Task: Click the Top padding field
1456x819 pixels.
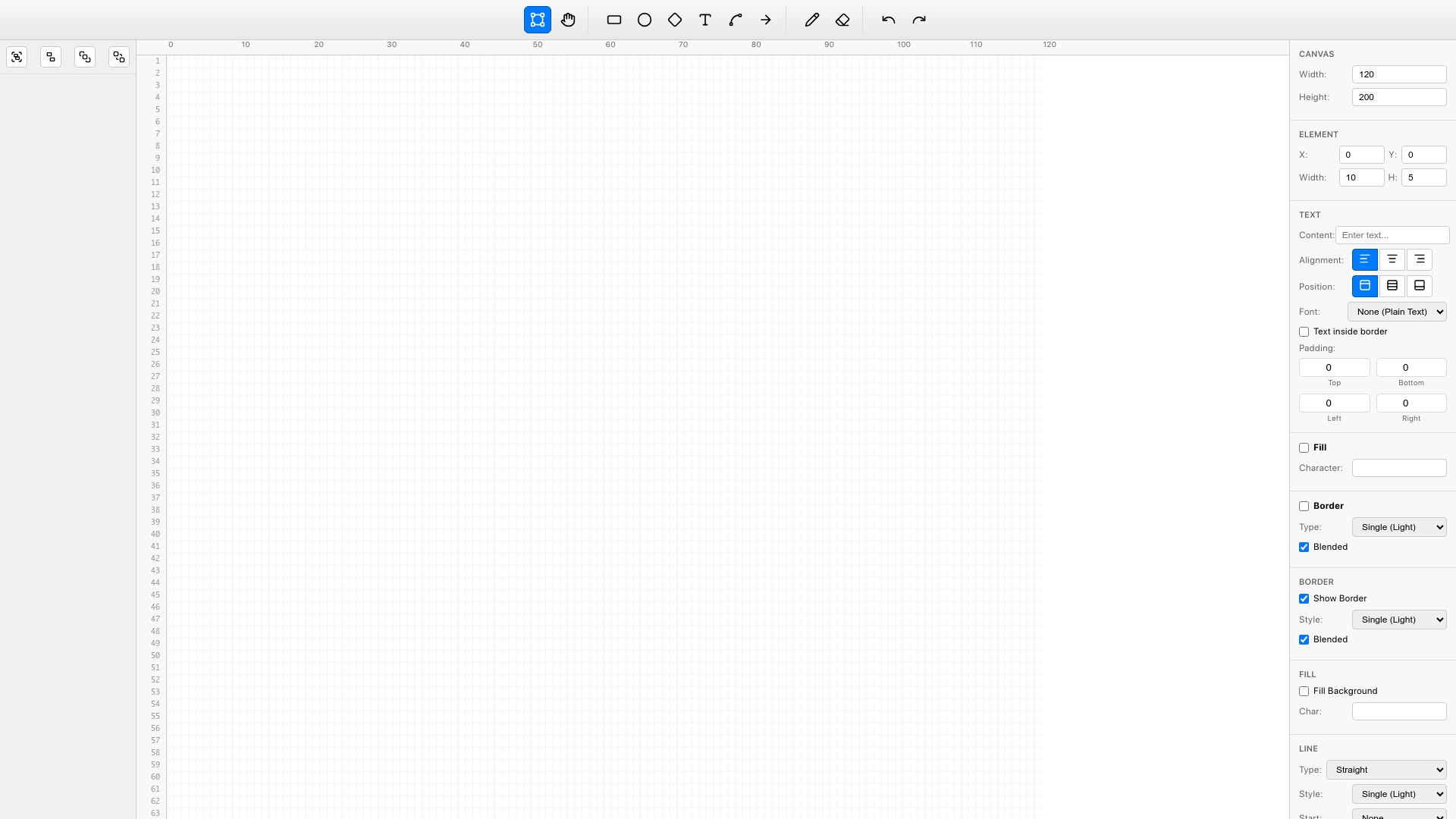Action: (1335, 368)
